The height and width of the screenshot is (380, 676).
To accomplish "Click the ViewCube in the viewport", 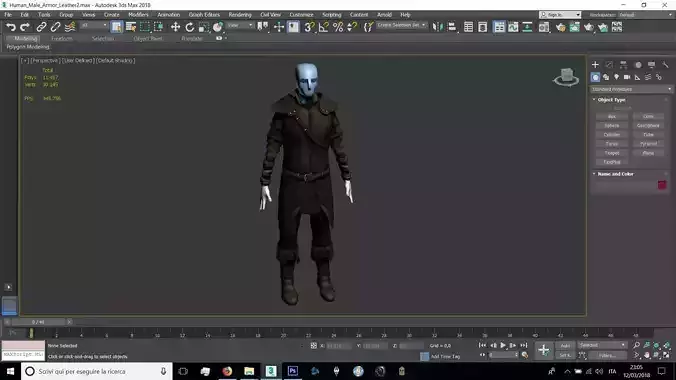I will 566,77.
